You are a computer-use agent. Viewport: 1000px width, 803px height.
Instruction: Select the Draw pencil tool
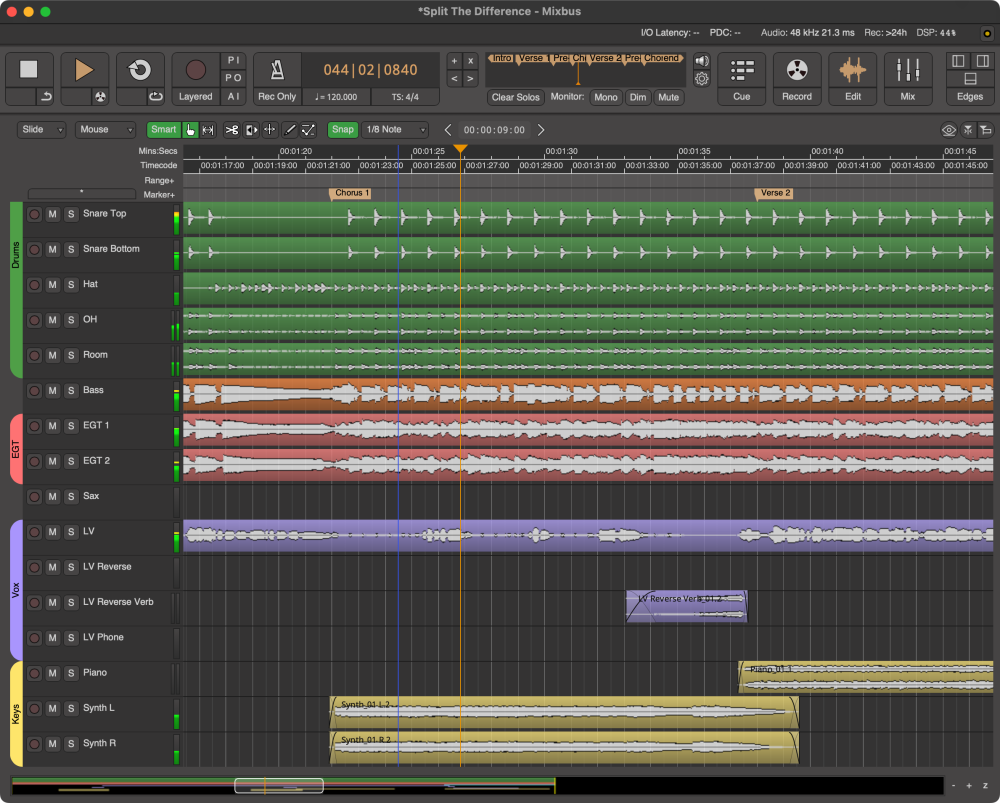(x=290, y=129)
